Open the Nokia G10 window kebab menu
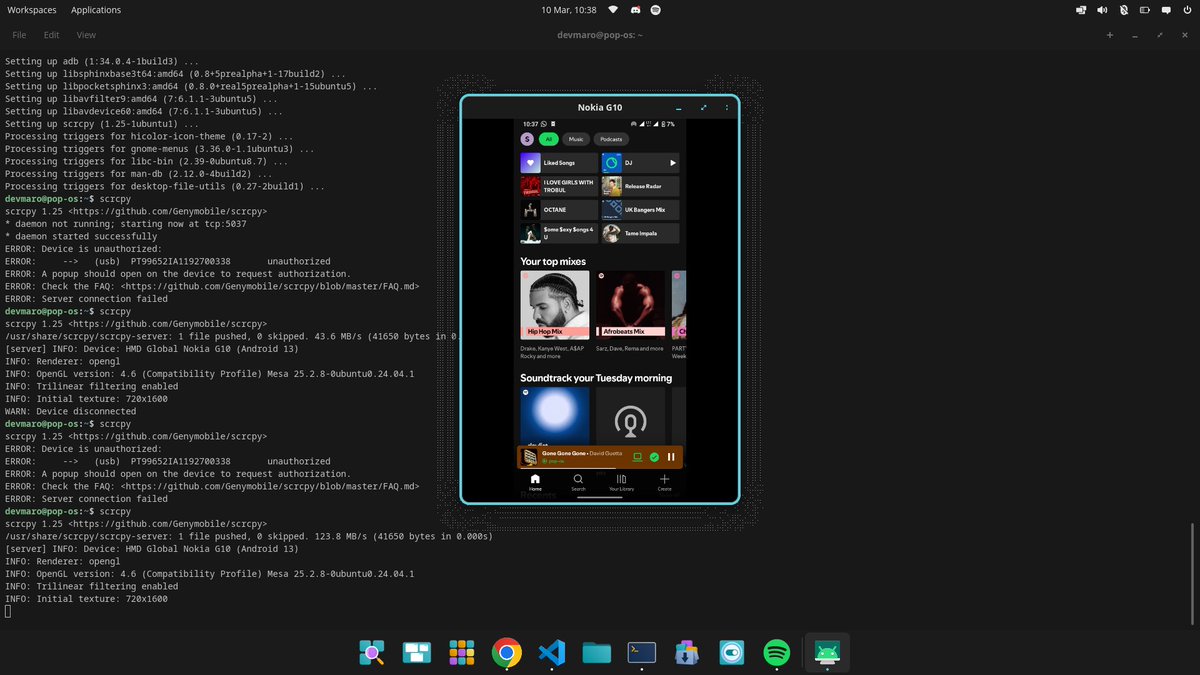The width and height of the screenshot is (1200, 675). click(727, 108)
